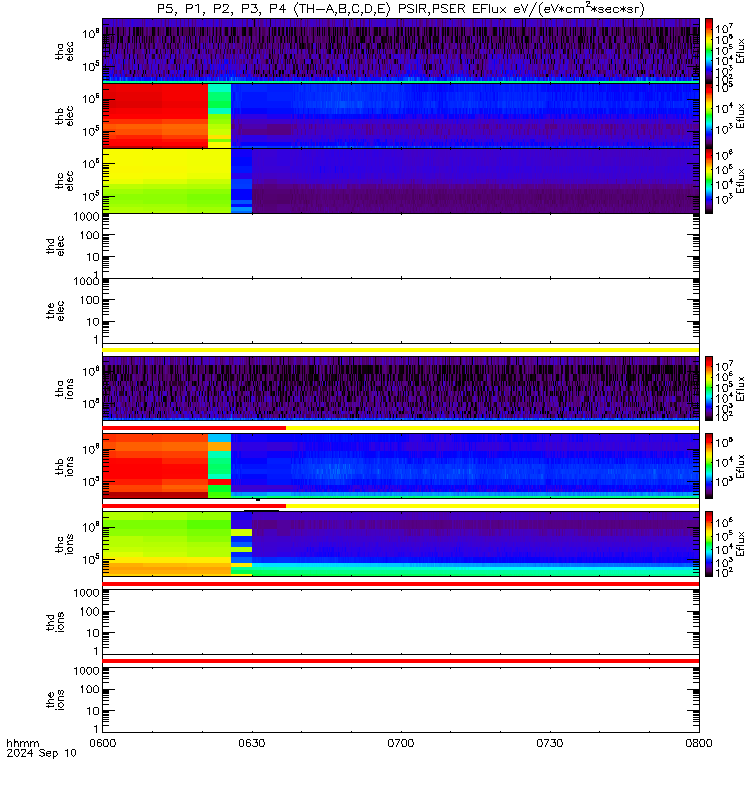Click the empty the elec plot panel
This screenshot has width=750, height=800.
coord(401,311)
